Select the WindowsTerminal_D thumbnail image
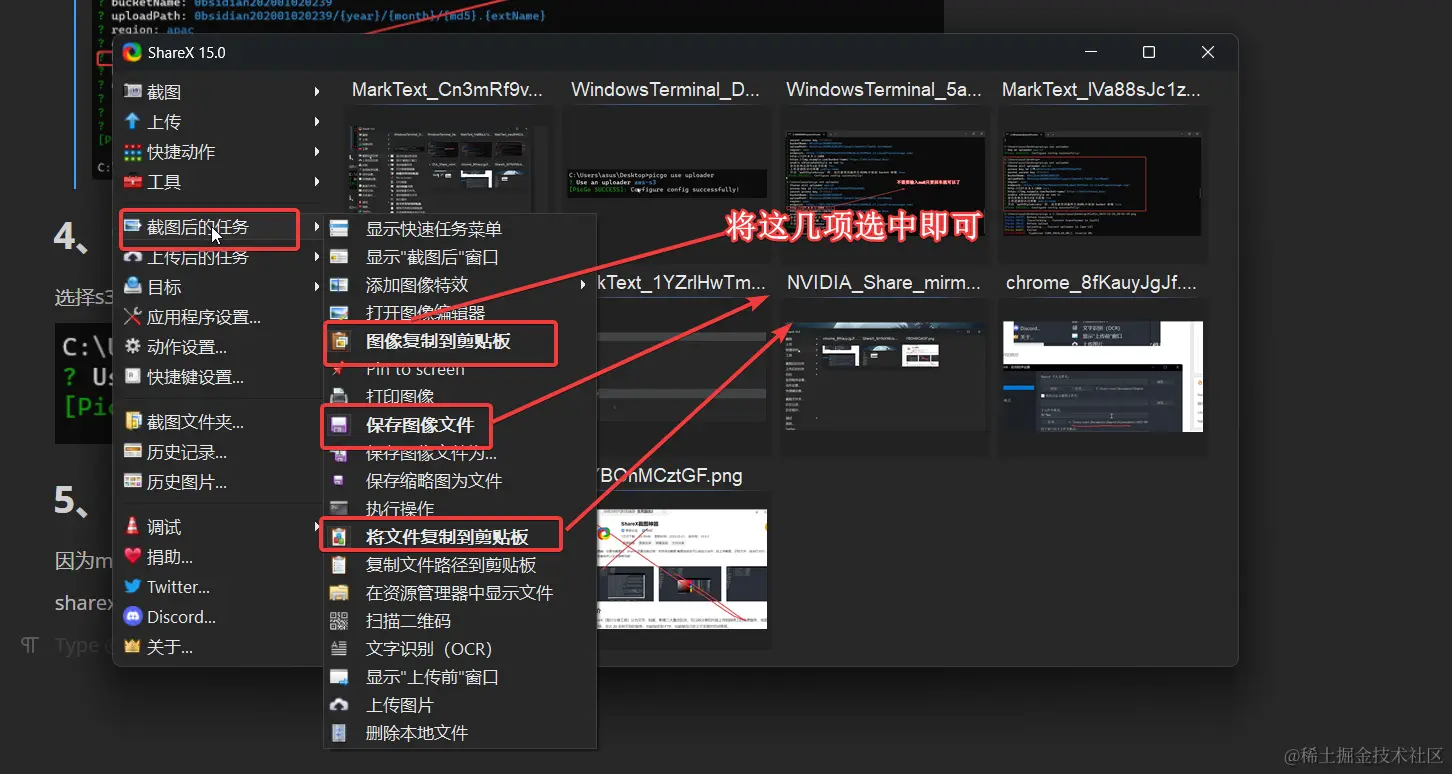1452x774 pixels. pyautogui.click(x=667, y=183)
